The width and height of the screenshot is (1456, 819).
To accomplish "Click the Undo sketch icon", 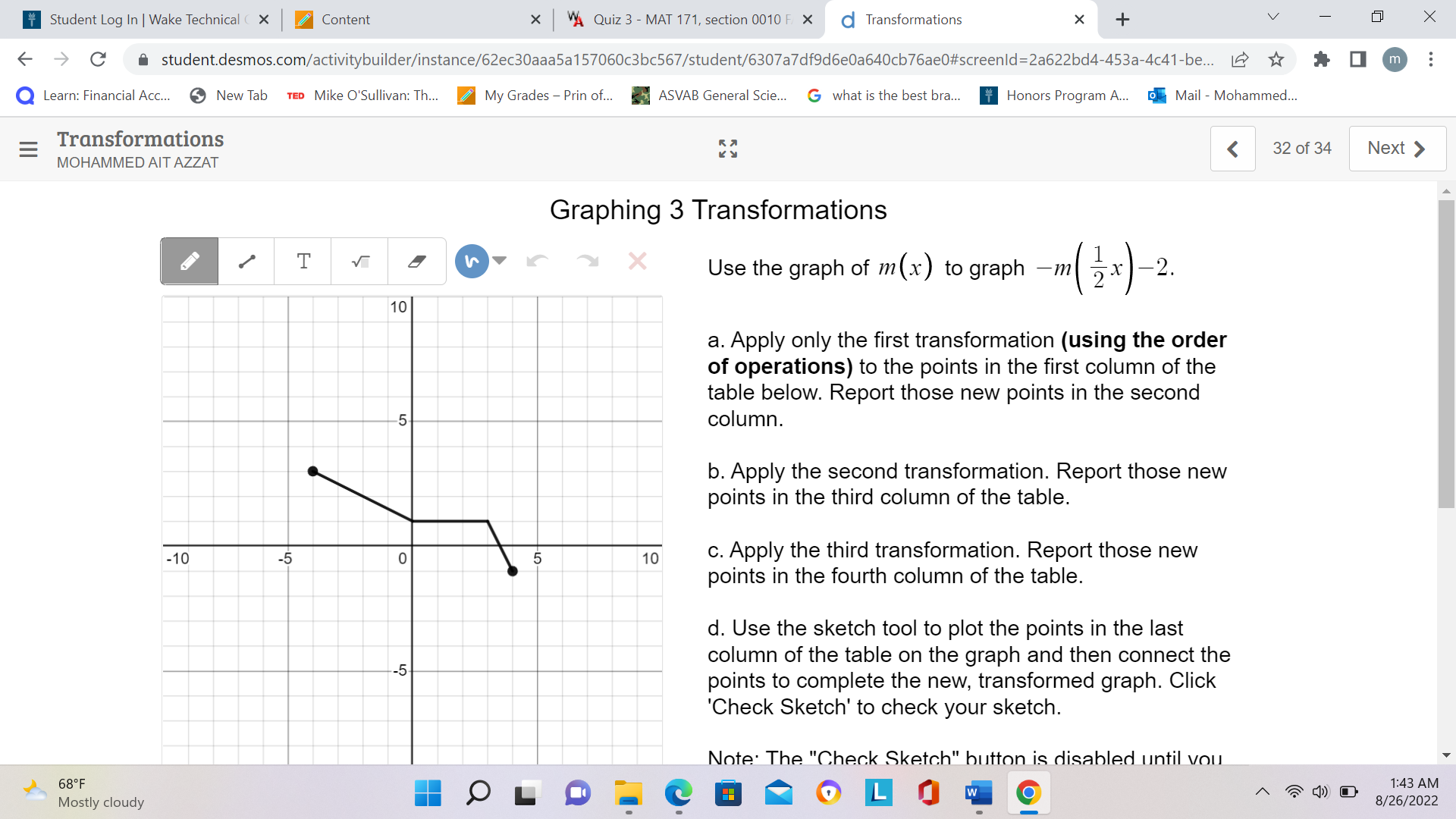I will pos(538,261).
